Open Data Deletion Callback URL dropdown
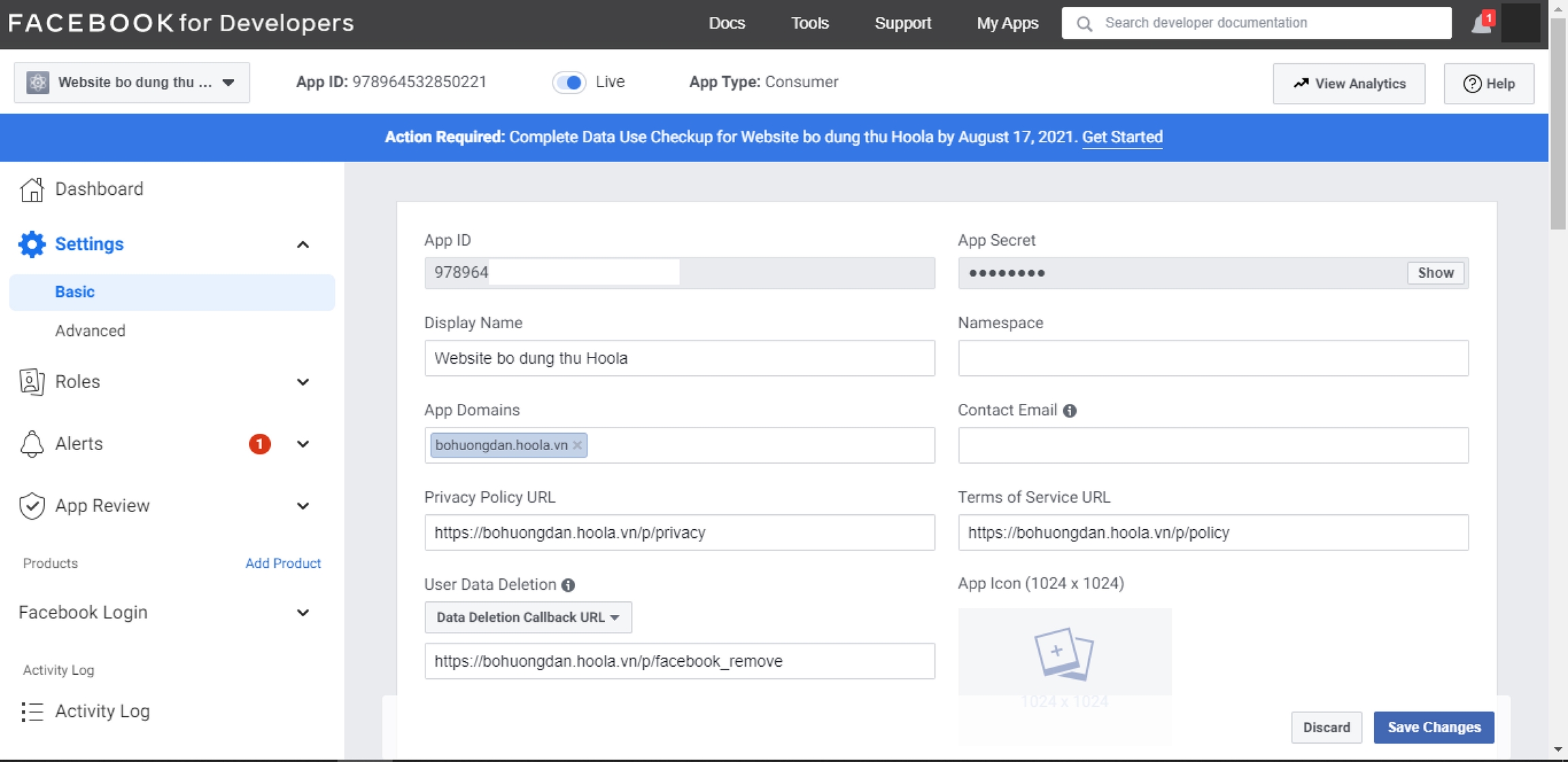 click(x=528, y=617)
